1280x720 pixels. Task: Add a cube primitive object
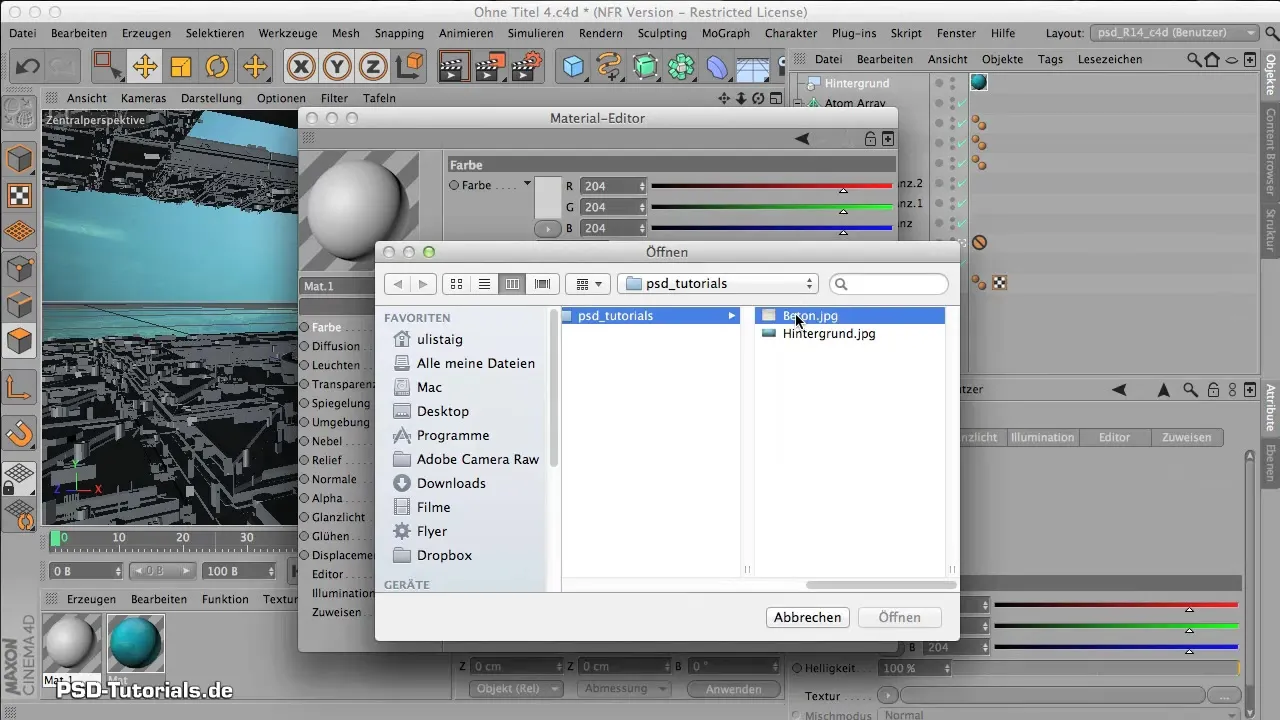[573, 67]
